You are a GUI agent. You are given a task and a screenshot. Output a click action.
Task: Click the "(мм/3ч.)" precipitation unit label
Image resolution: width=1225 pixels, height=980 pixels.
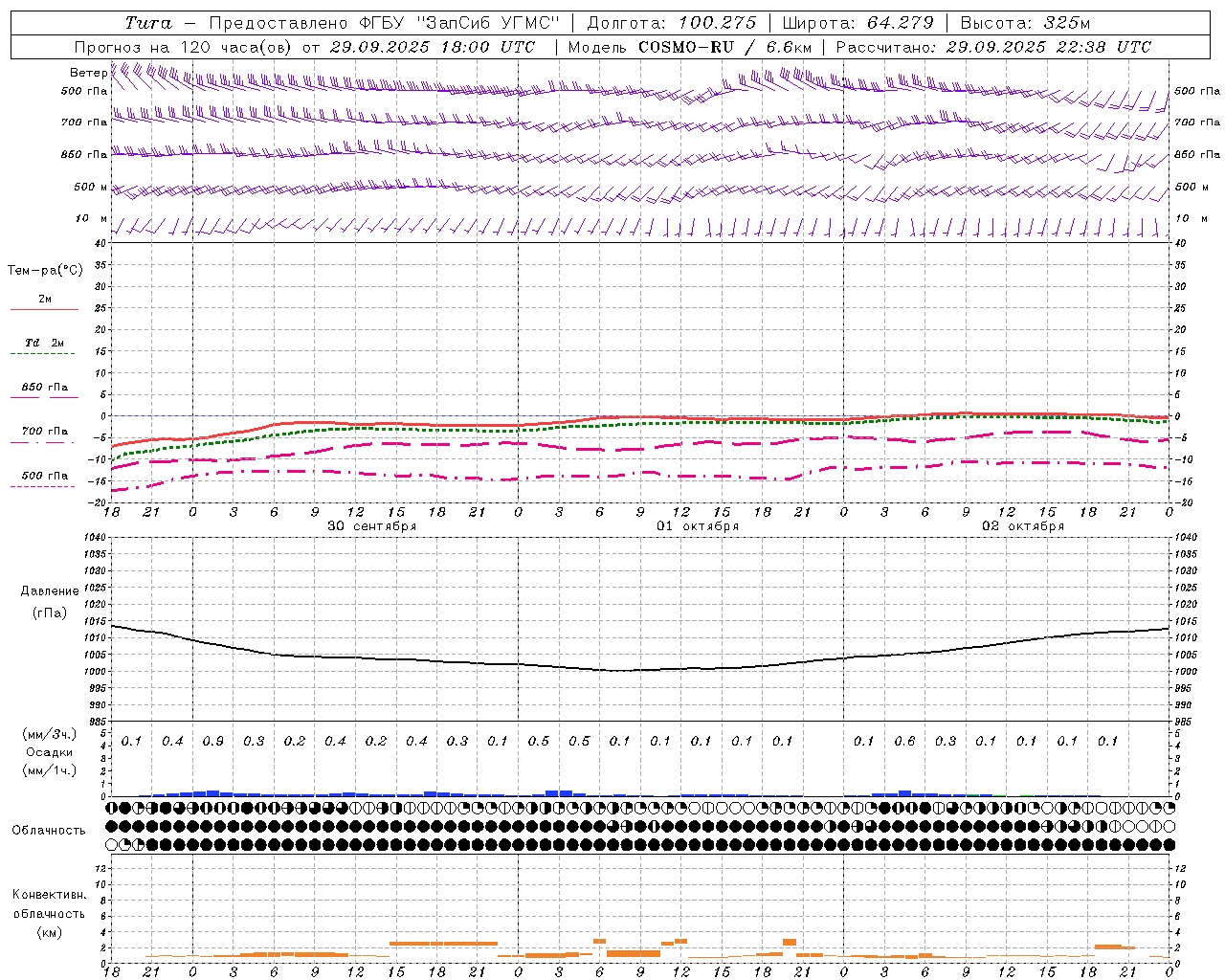(x=50, y=734)
